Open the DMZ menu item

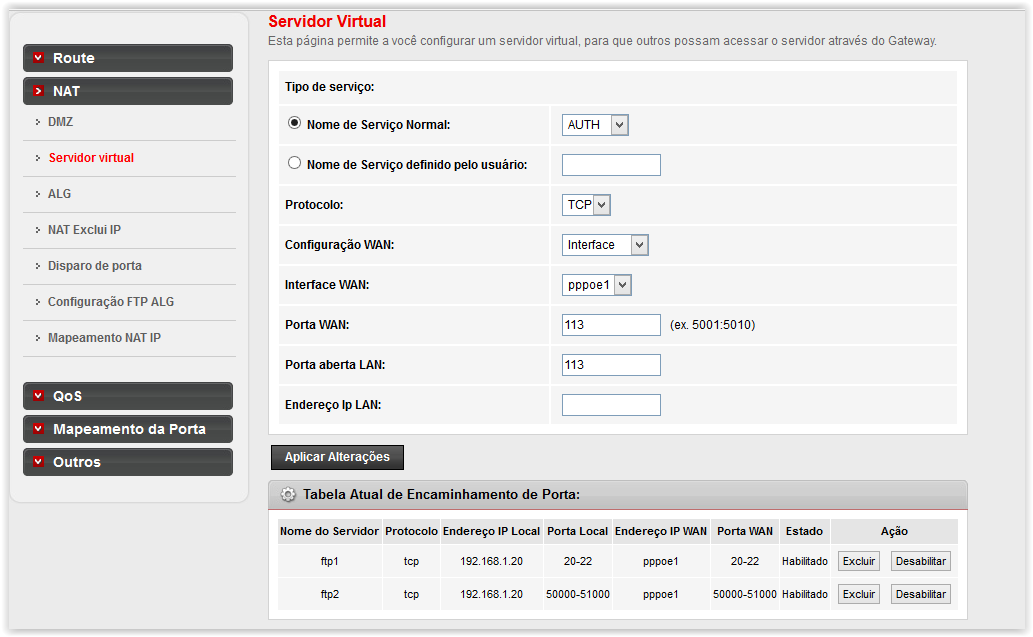pos(61,122)
